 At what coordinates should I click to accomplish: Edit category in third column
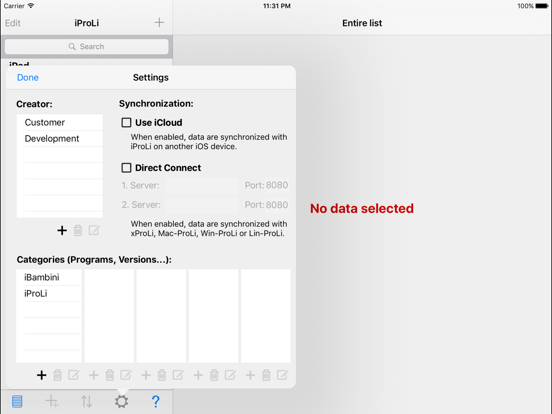(178, 375)
